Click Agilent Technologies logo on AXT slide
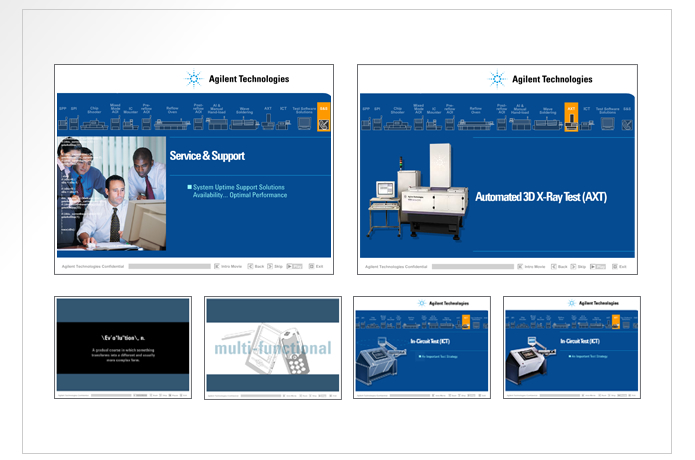 coord(540,79)
